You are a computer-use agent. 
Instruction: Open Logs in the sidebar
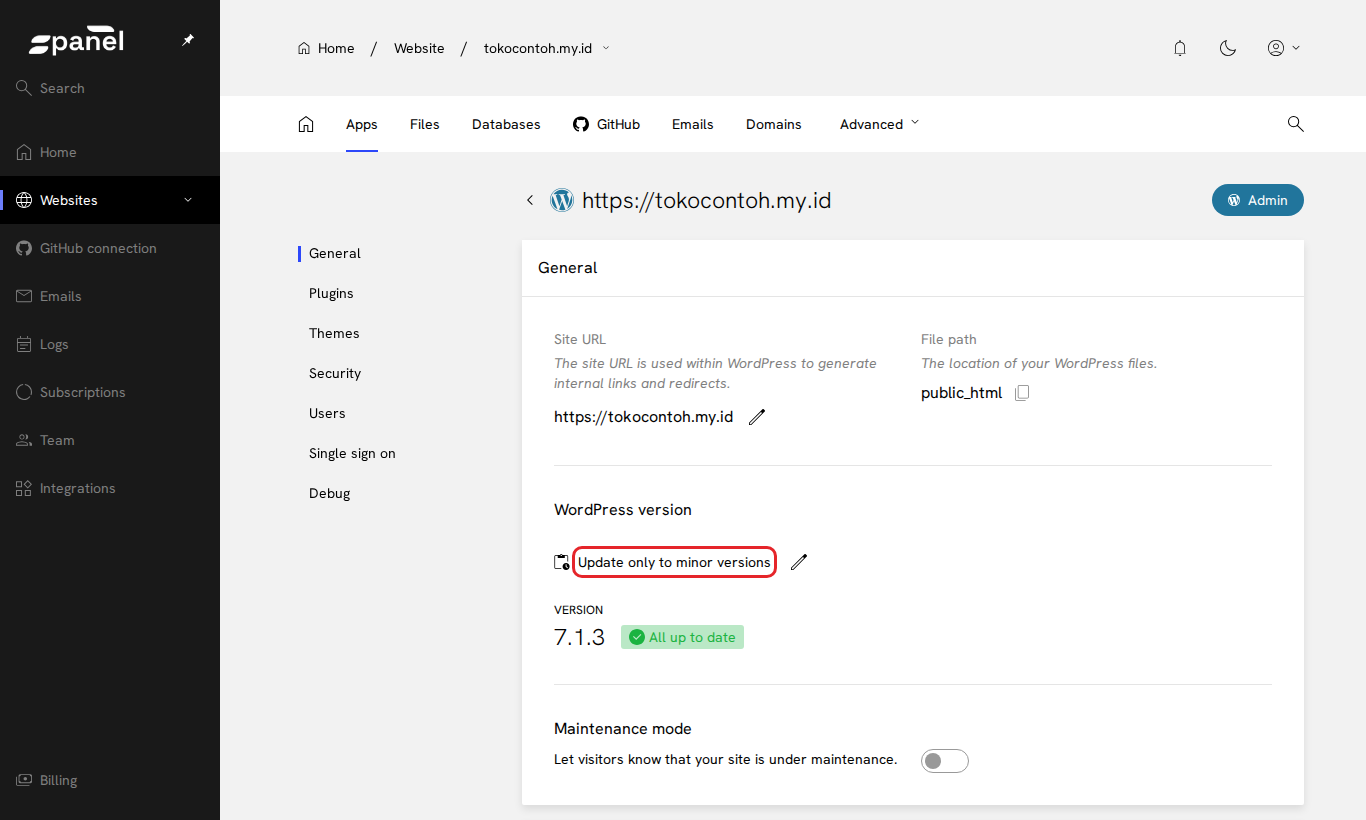pos(110,344)
